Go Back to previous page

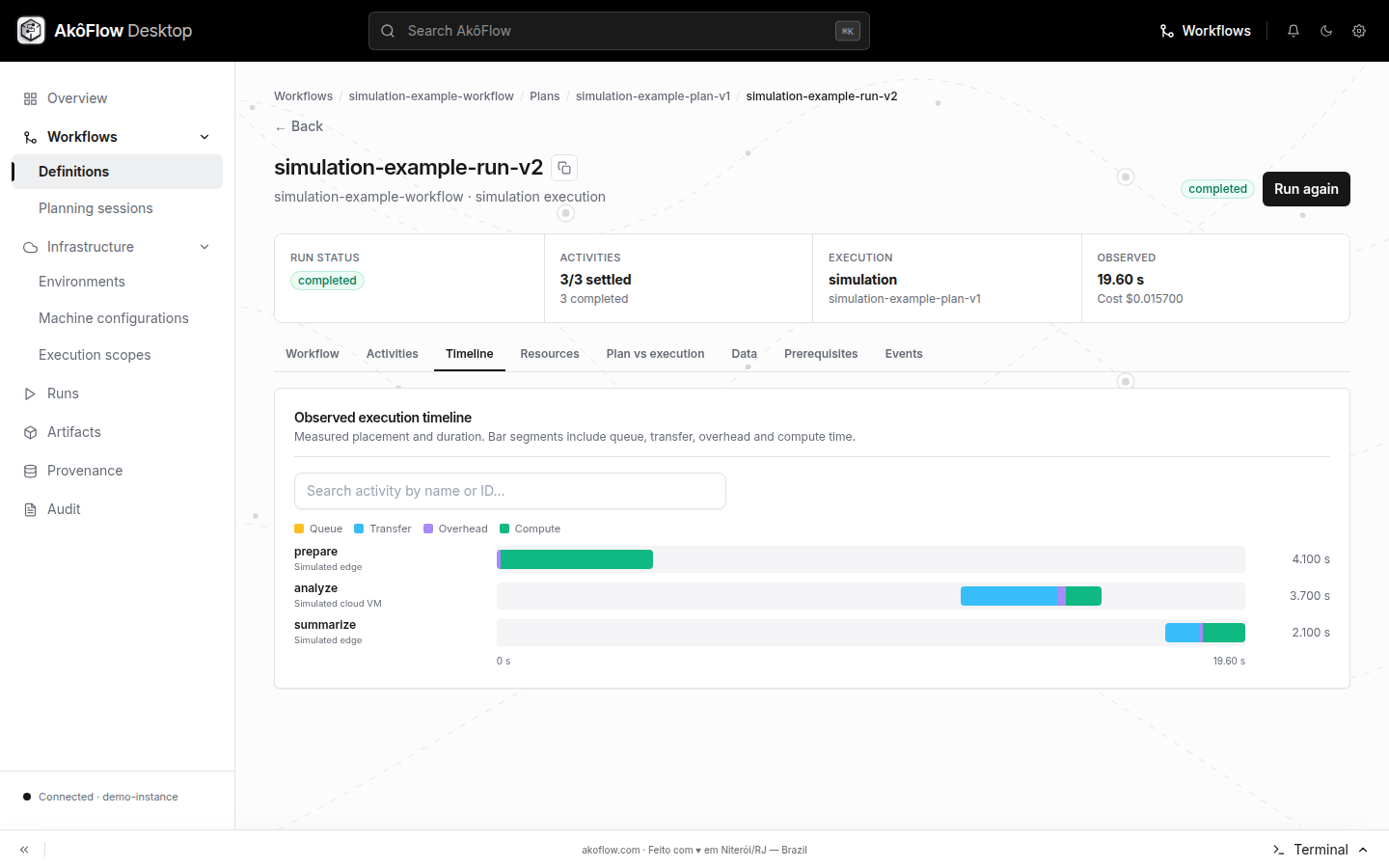(x=299, y=126)
